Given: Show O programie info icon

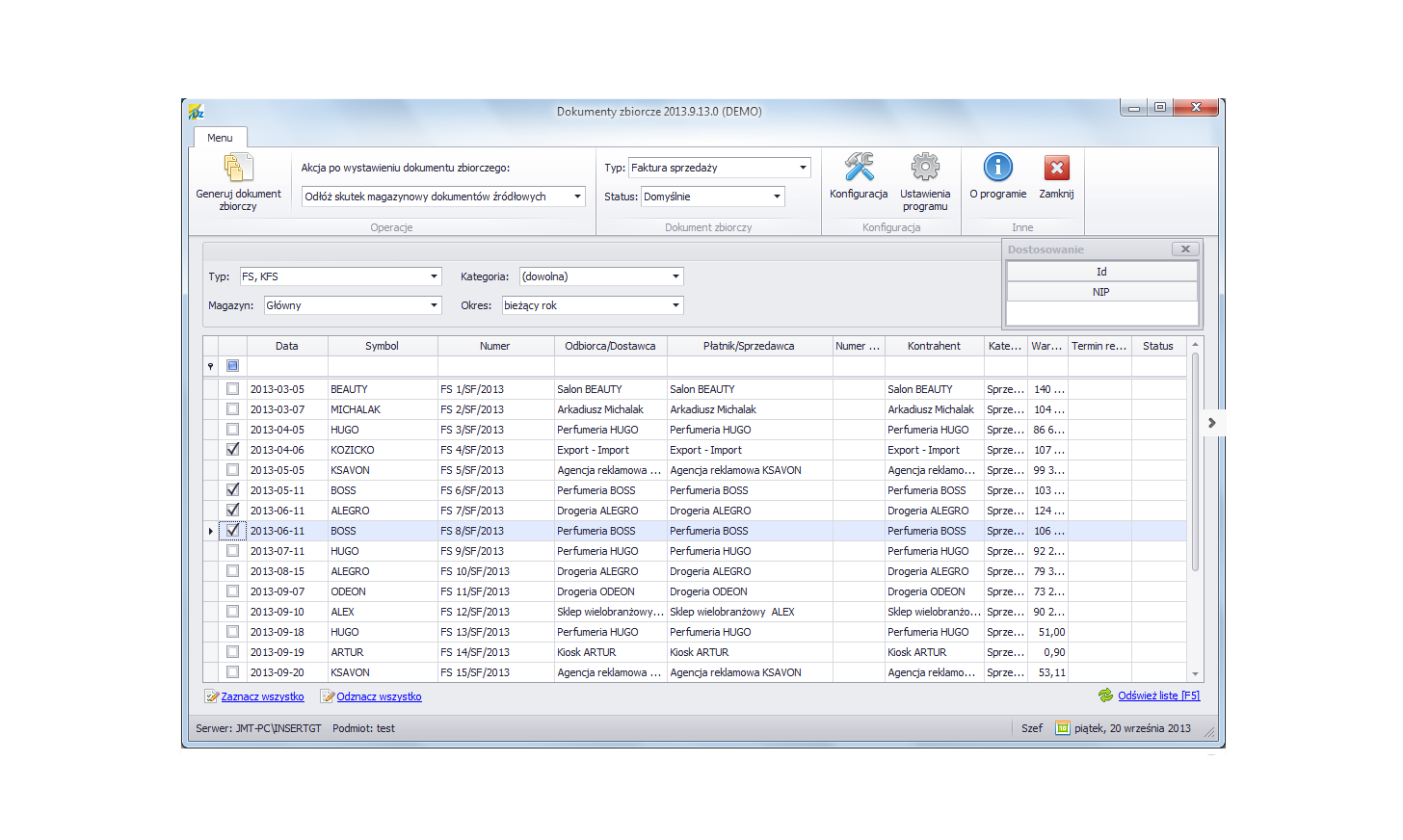Looking at the screenshot, I should 998,168.
